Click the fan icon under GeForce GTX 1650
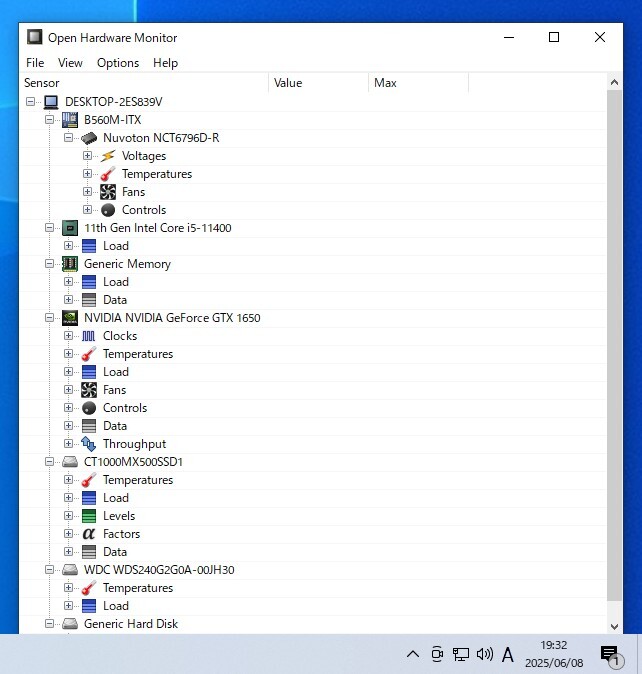Viewport: 642px width, 674px height. point(89,390)
